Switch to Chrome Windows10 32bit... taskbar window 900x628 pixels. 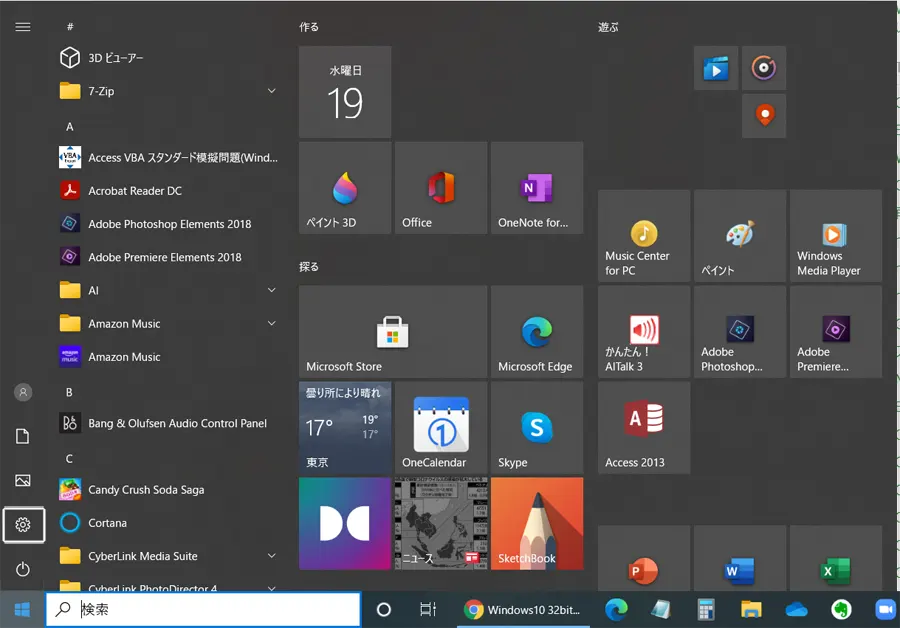(x=523, y=610)
